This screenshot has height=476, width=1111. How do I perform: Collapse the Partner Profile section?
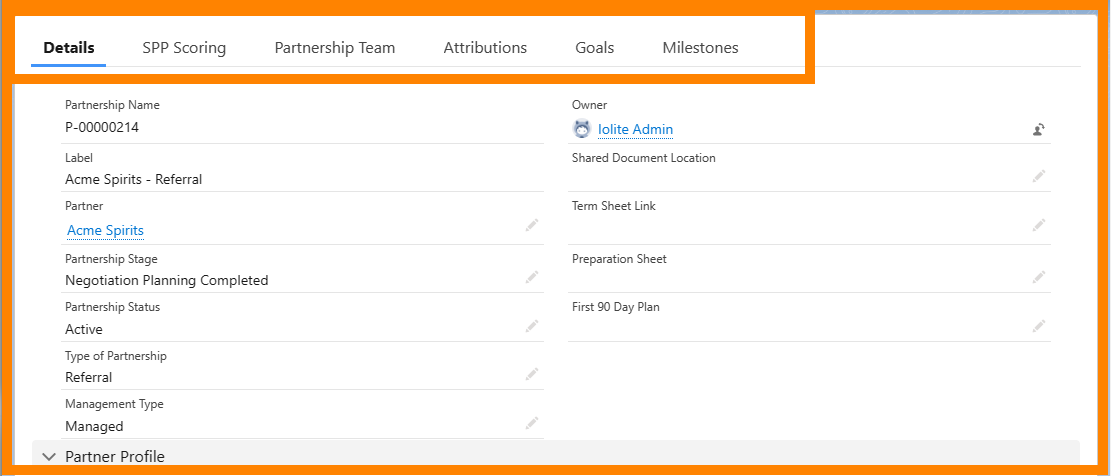(x=49, y=457)
